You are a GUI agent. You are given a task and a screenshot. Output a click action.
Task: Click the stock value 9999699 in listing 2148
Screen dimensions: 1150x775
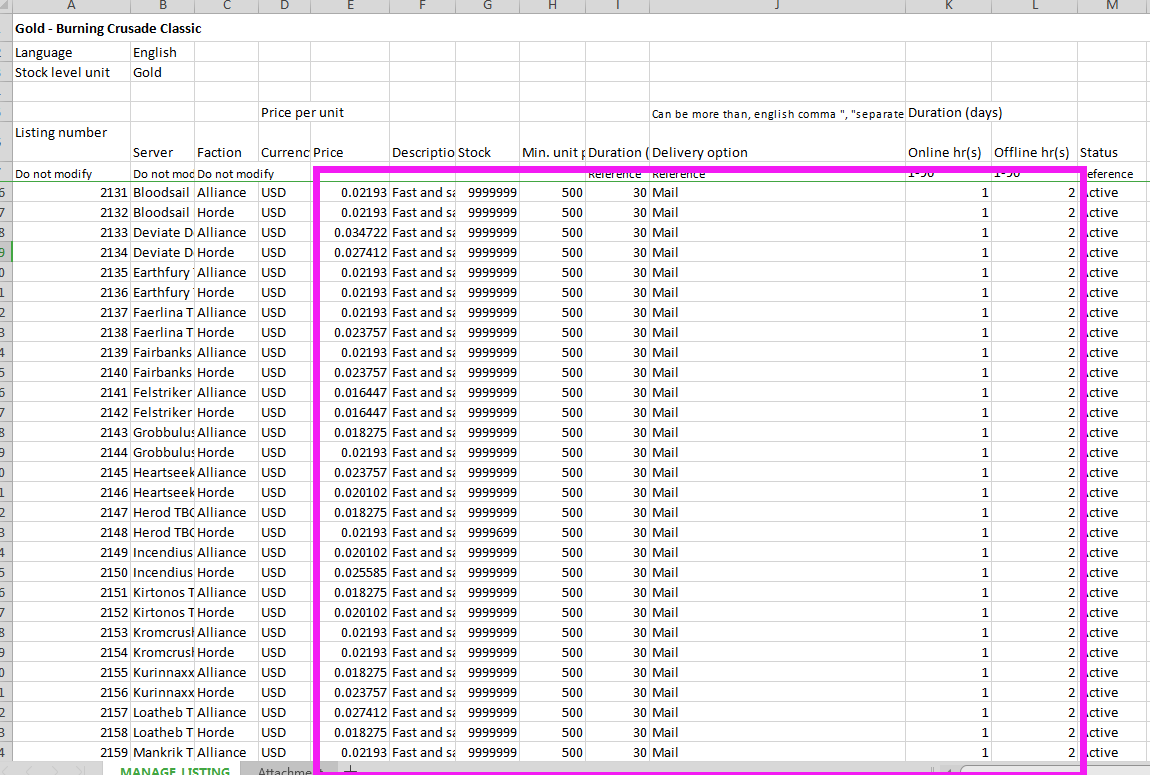487,532
